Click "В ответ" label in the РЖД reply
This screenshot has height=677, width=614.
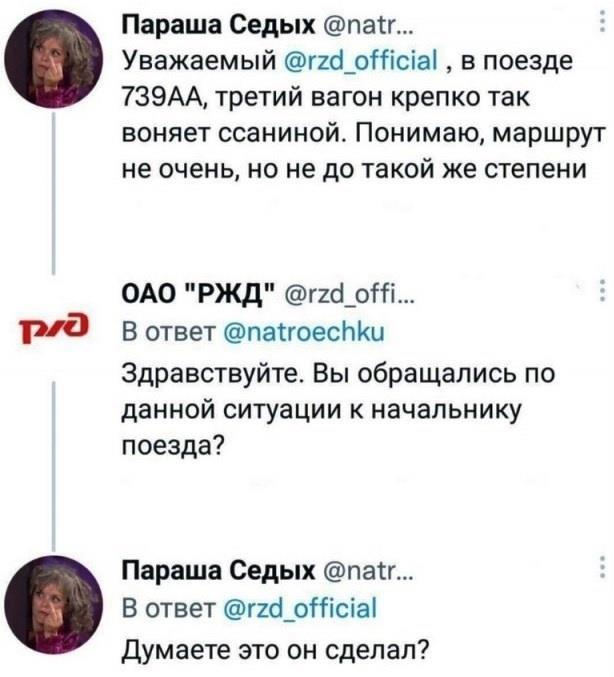tap(158, 329)
